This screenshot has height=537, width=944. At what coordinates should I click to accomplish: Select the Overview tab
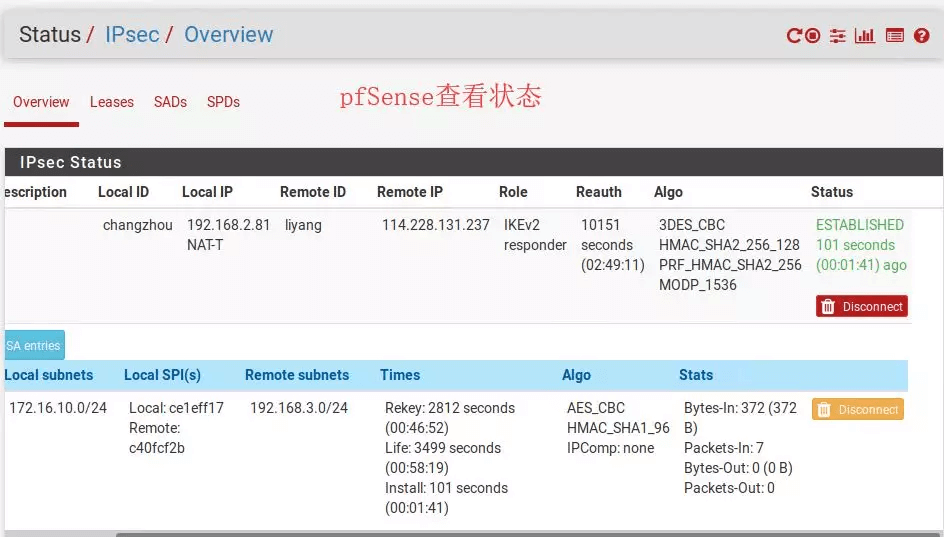41,102
